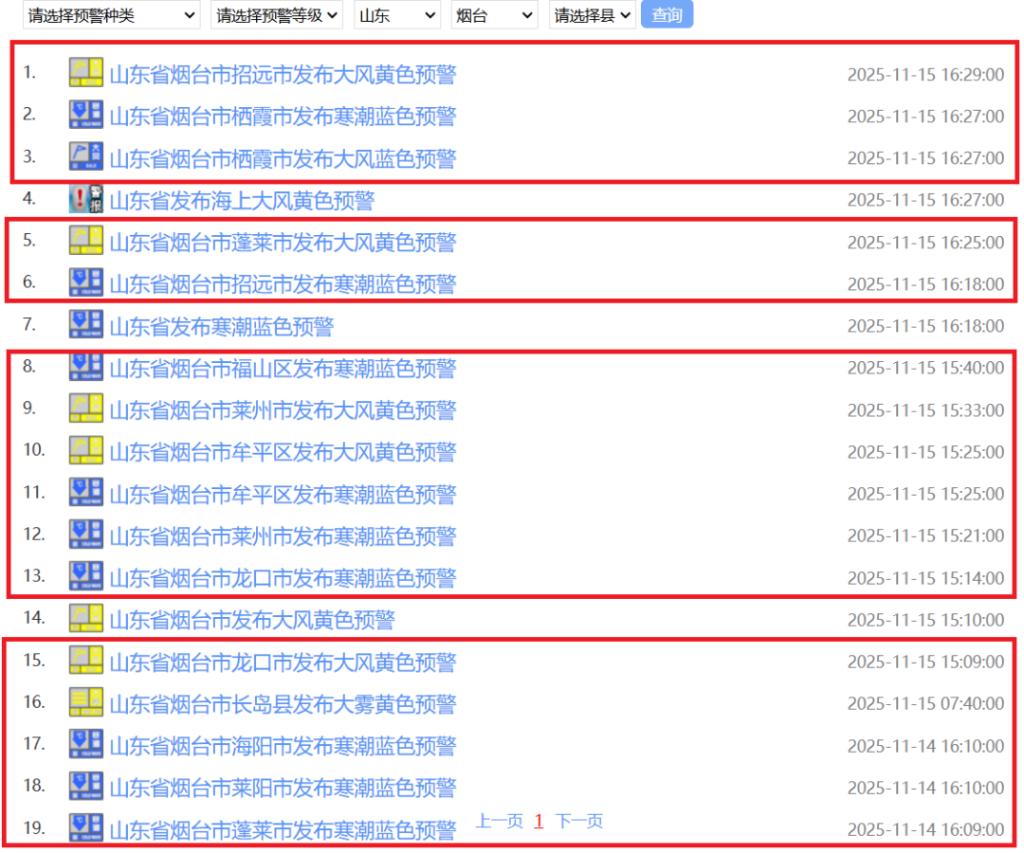1024x853 pixels.
Task: Open 山东省发布海上大风黄色预警 link
Action: click(241, 201)
